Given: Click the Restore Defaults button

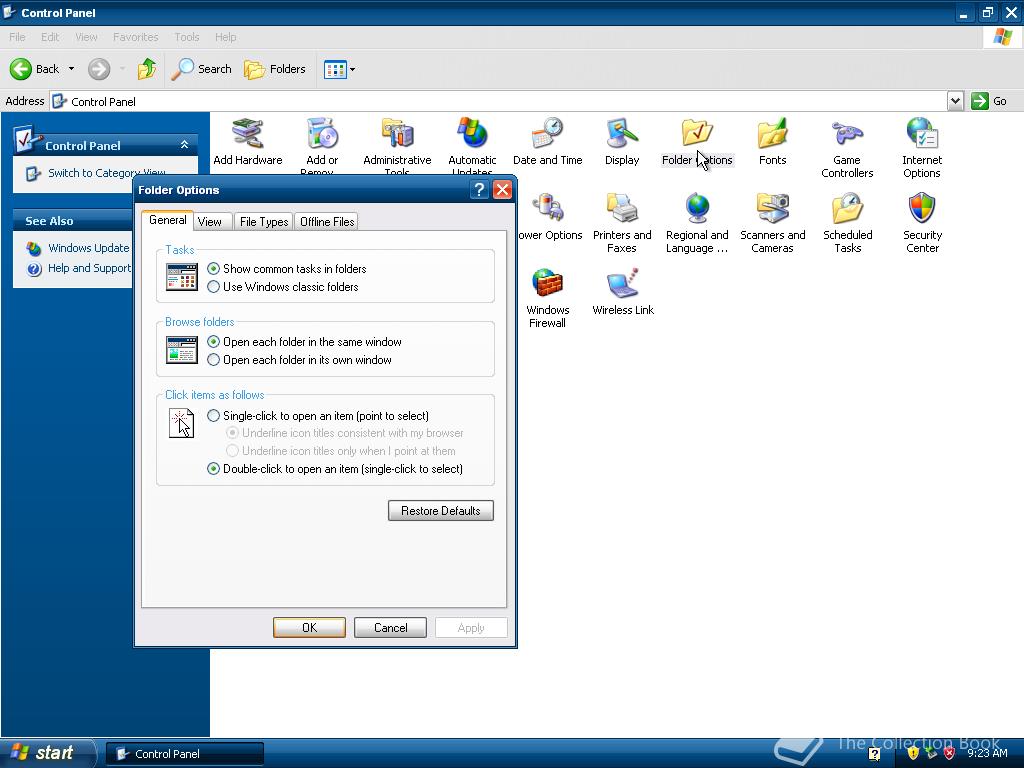Looking at the screenshot, I should point(441,511).
